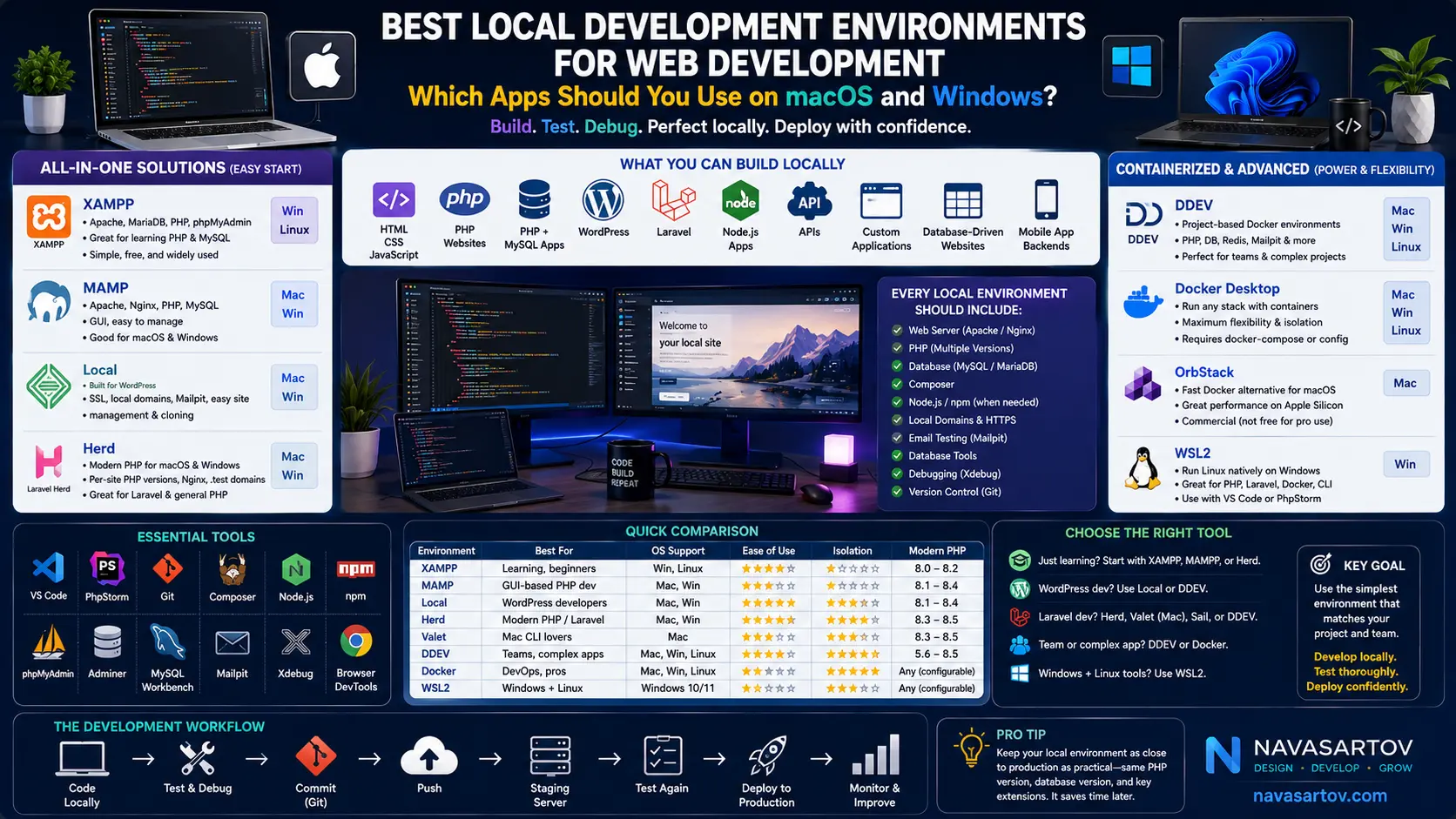The width and height of the screenshot is (1456, 819).
Task: Click the Debugging (Xdebug) checkmark
Action: click(897, 473)
